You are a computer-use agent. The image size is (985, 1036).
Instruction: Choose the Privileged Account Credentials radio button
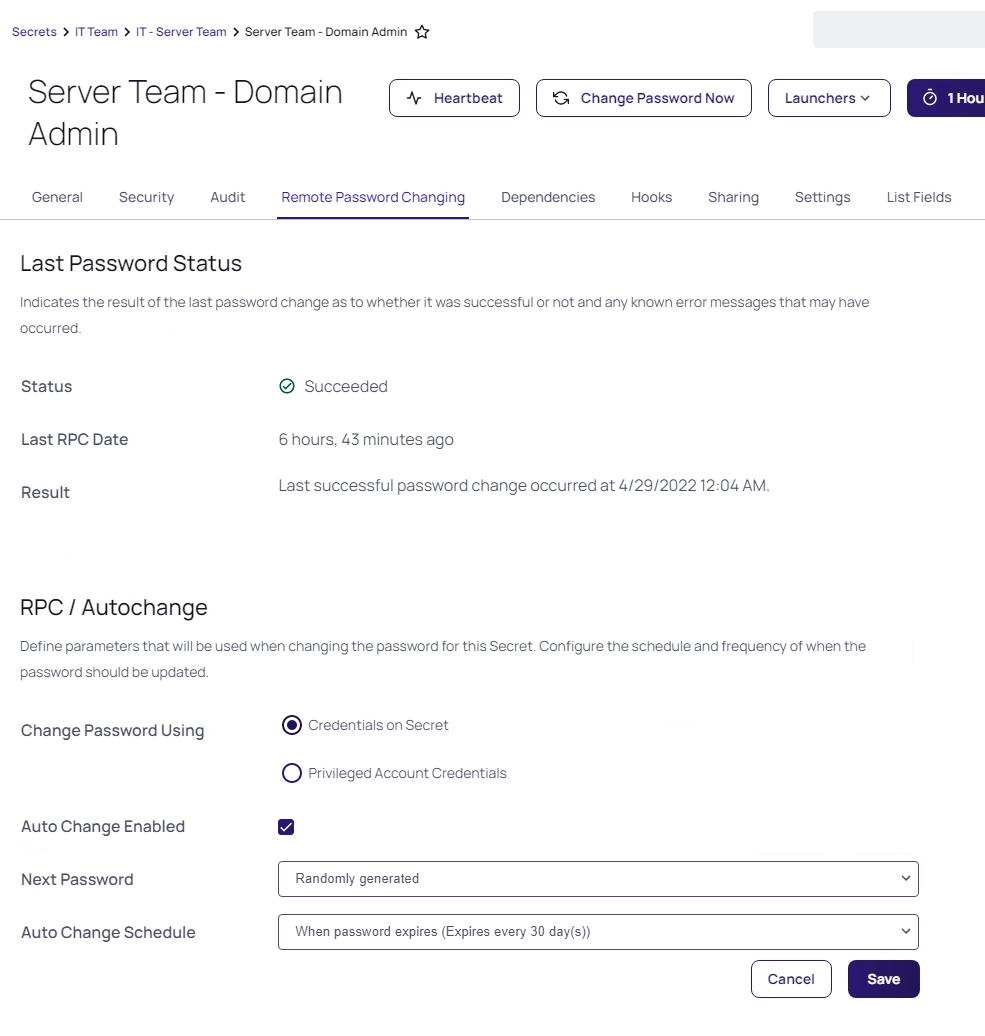(291, 773)
